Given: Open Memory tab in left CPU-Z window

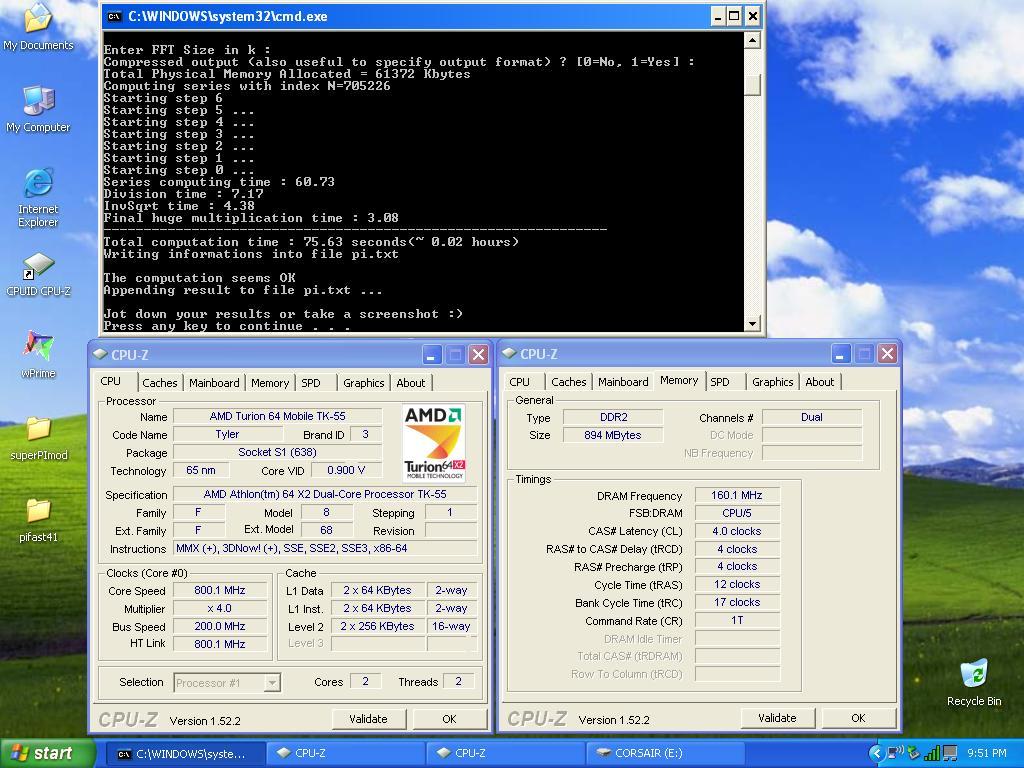Looking at the screenshot, I should tap(270, 383).
